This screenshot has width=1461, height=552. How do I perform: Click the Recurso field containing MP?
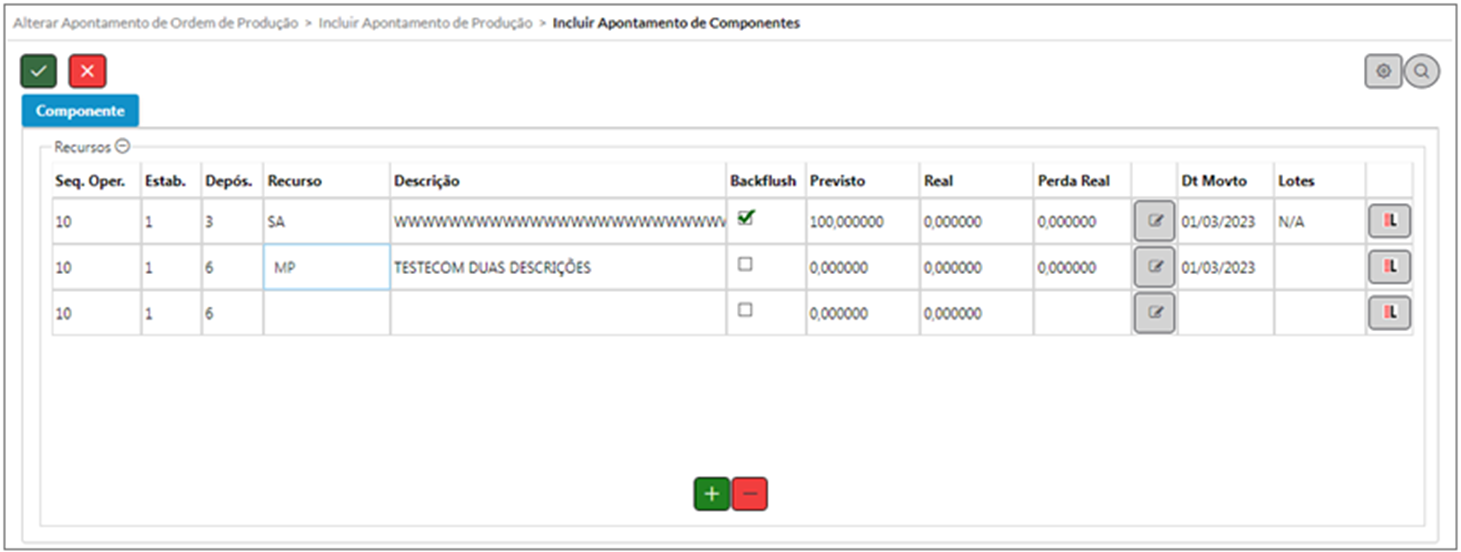[x=327, y=267]
